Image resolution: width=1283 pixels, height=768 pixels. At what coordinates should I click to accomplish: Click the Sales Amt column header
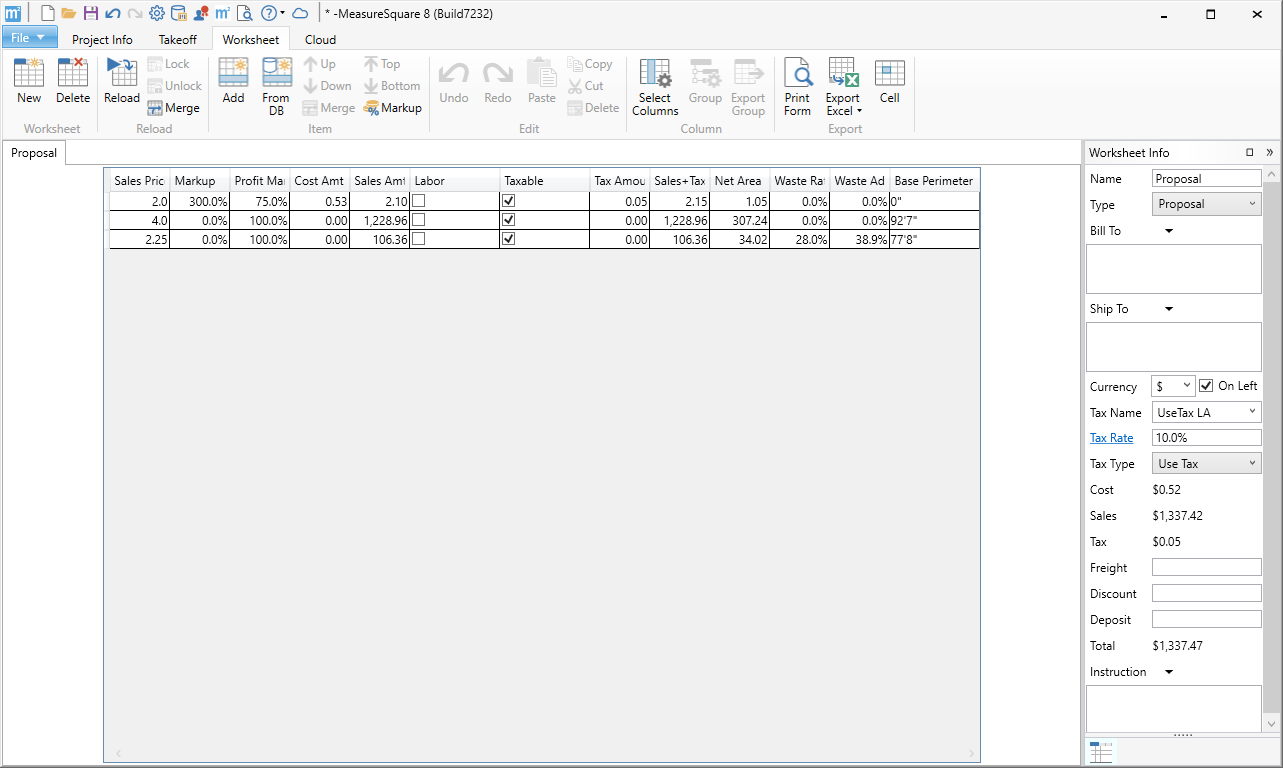click(380, 181)
